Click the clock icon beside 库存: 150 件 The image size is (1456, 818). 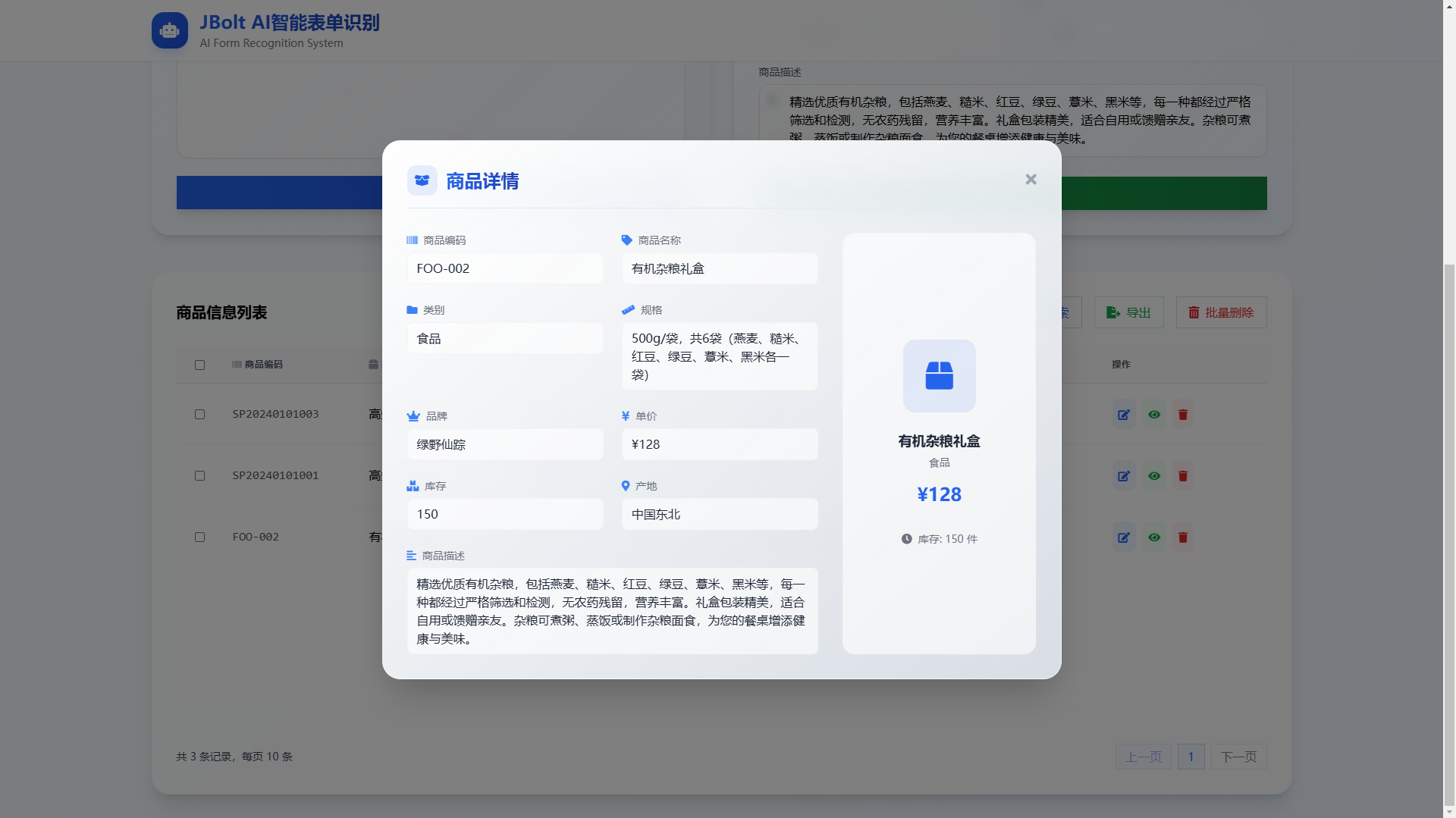click(x=906, y=539)
